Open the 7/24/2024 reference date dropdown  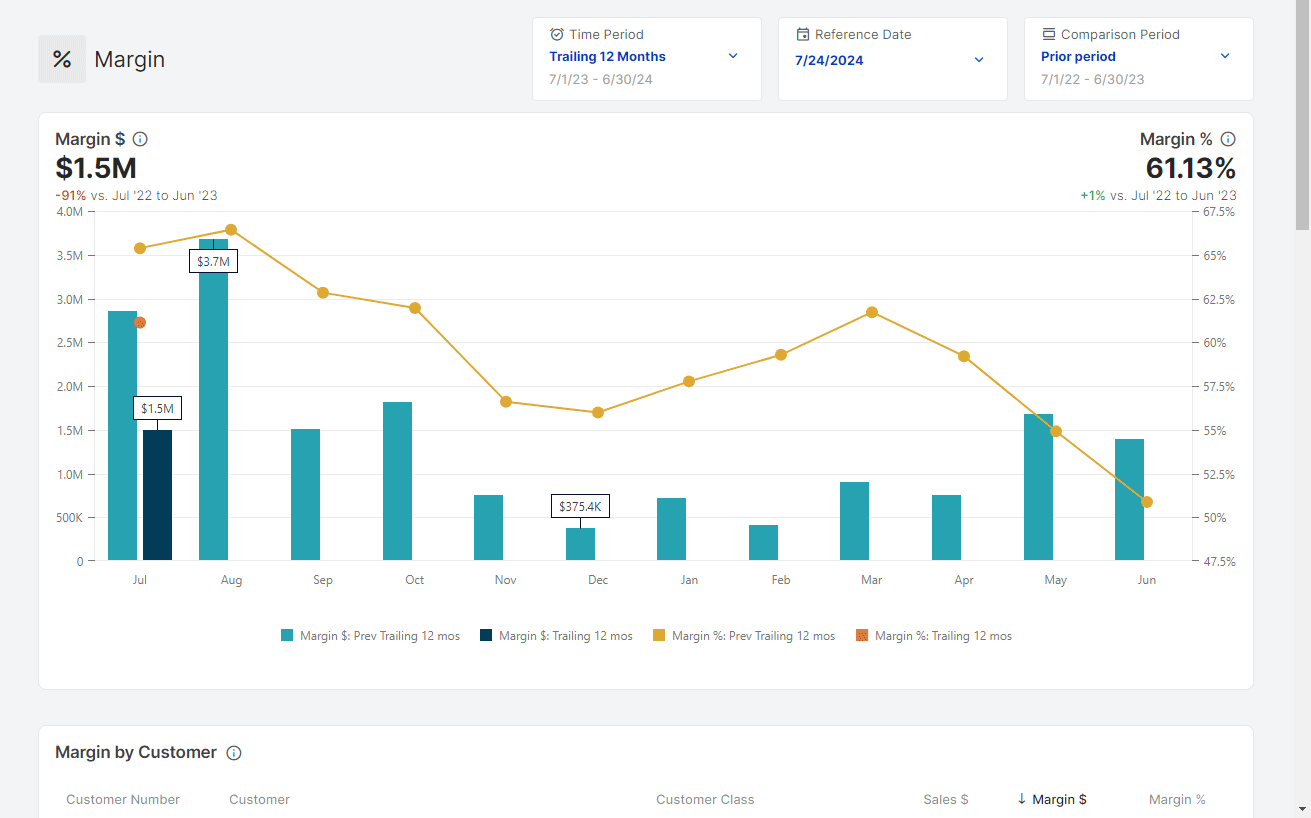(x=892, y=60)
